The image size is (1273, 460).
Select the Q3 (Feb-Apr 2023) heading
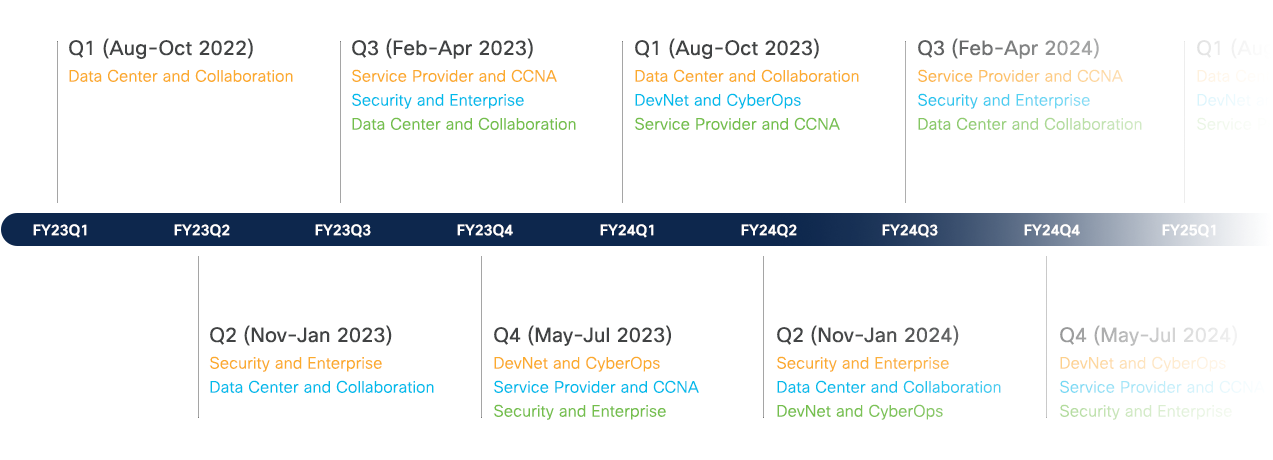click(x=442, y=48)
